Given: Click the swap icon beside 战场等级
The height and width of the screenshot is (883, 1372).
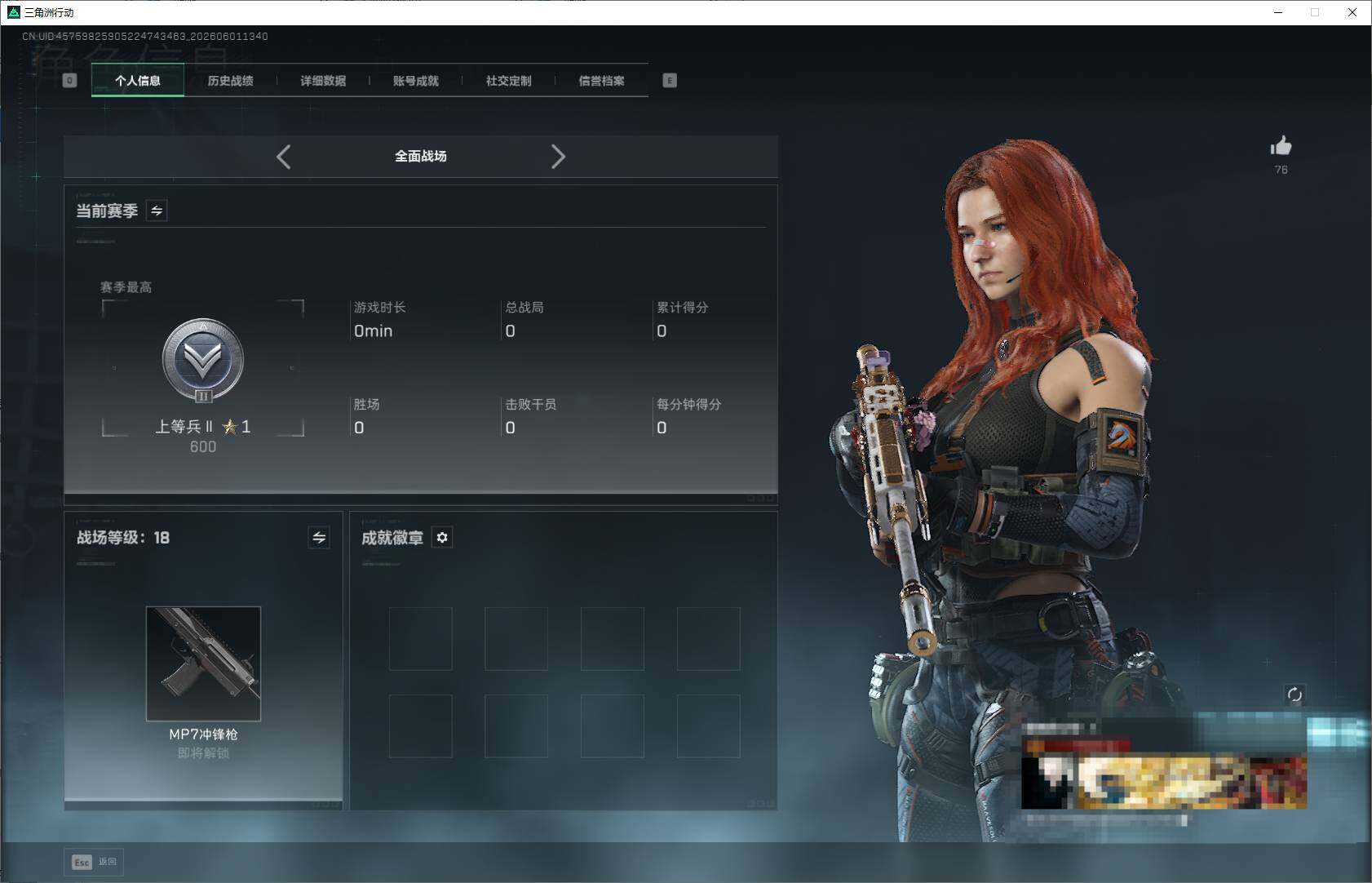Looking at the screenshot, I should (x=319, y=537).
